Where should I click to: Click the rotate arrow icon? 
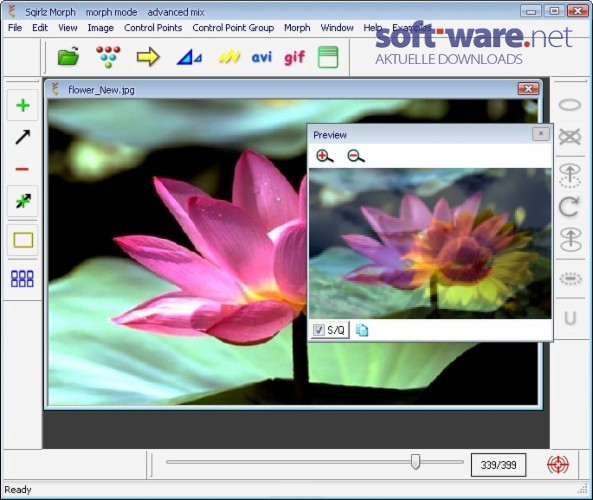569,207
